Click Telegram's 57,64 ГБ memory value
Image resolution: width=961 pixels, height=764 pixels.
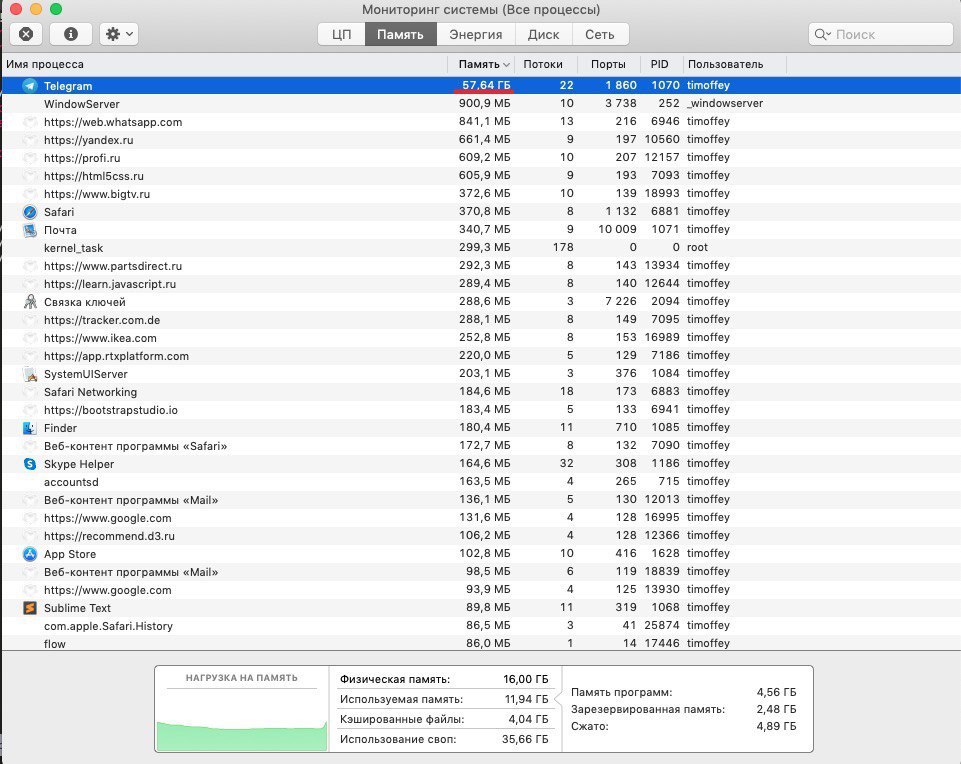click(x=486, y=85)
